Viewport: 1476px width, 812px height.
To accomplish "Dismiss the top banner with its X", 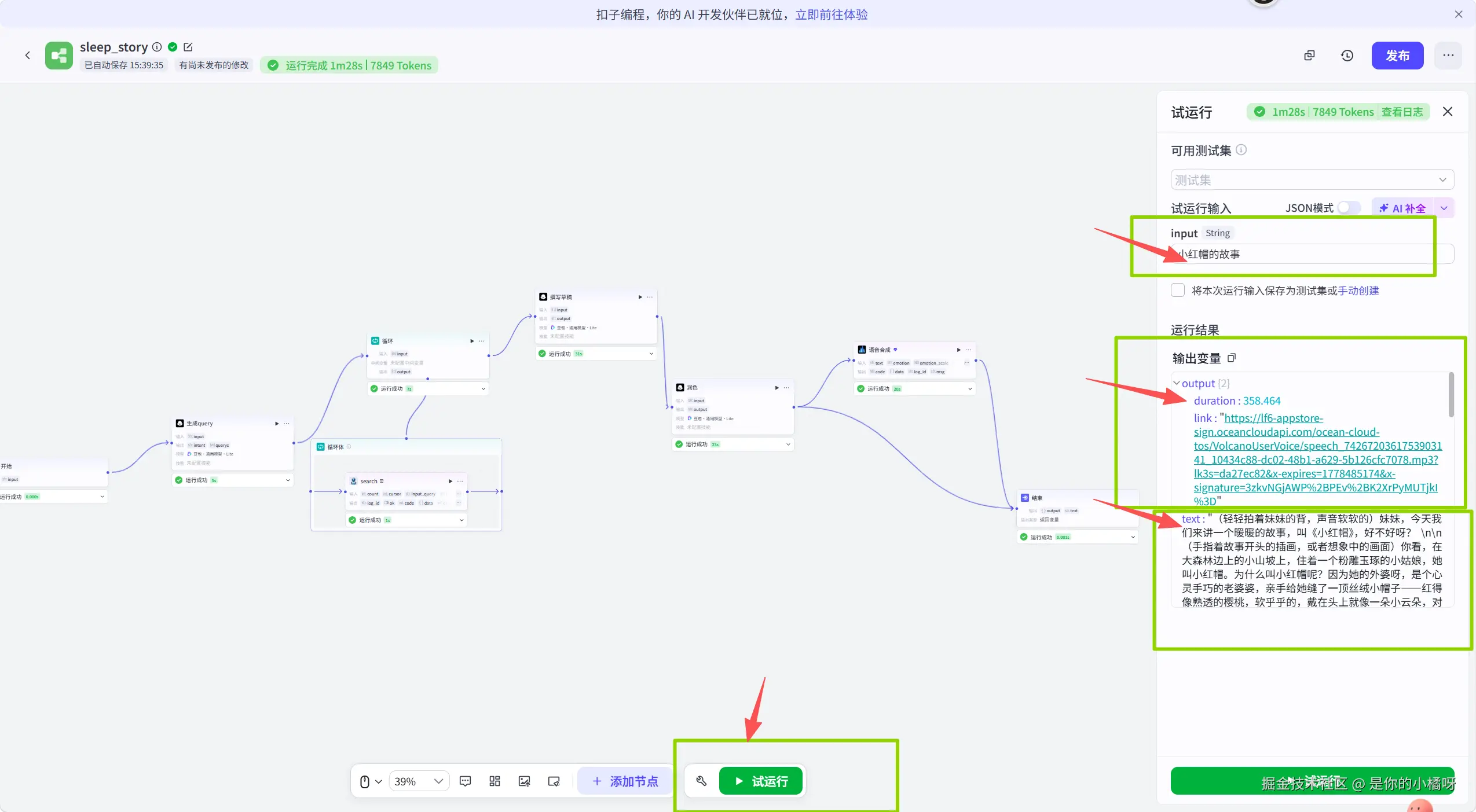I will (x=1459, y=14).
